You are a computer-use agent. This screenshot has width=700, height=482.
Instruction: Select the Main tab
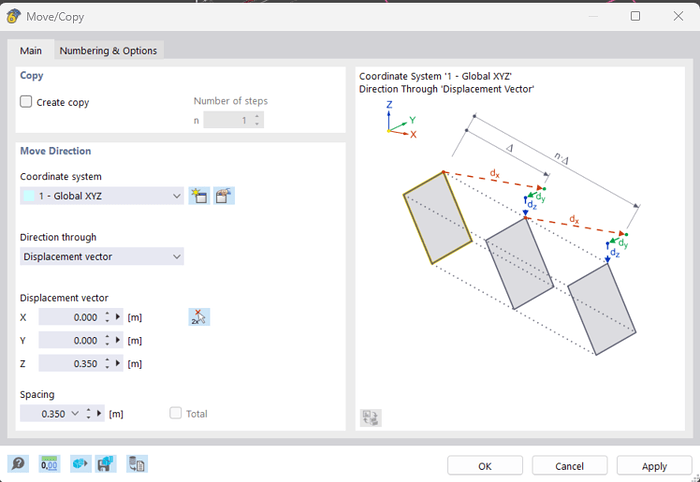(31, 51)
